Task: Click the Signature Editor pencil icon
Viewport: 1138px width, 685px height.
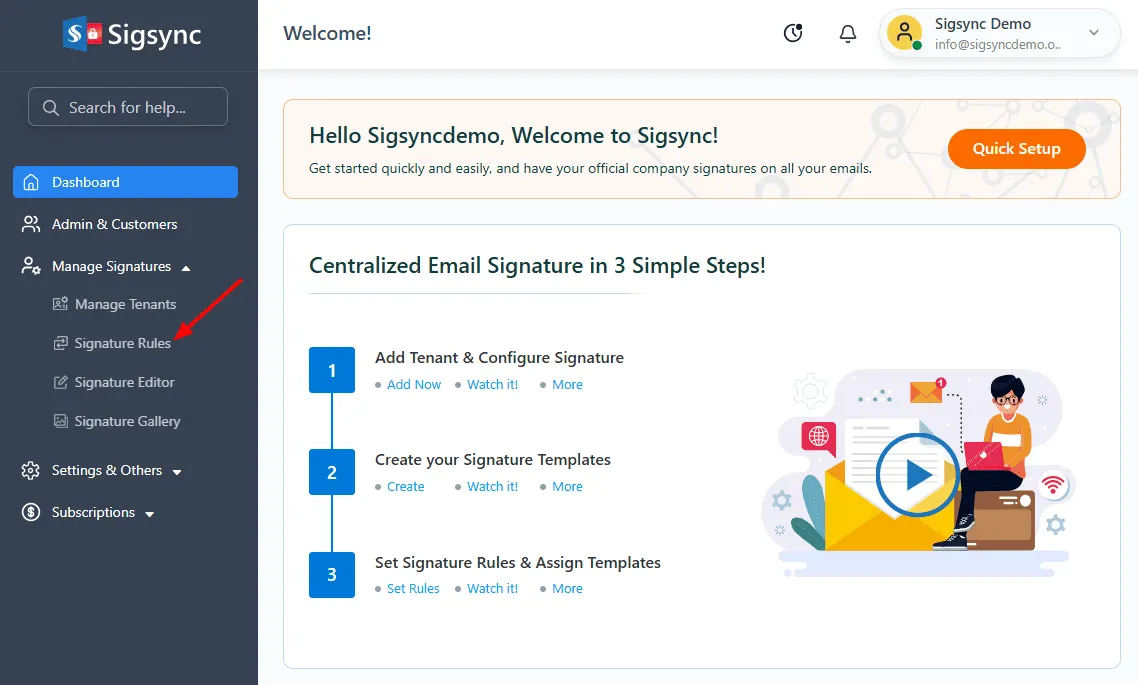Action: tap(60, 382)
